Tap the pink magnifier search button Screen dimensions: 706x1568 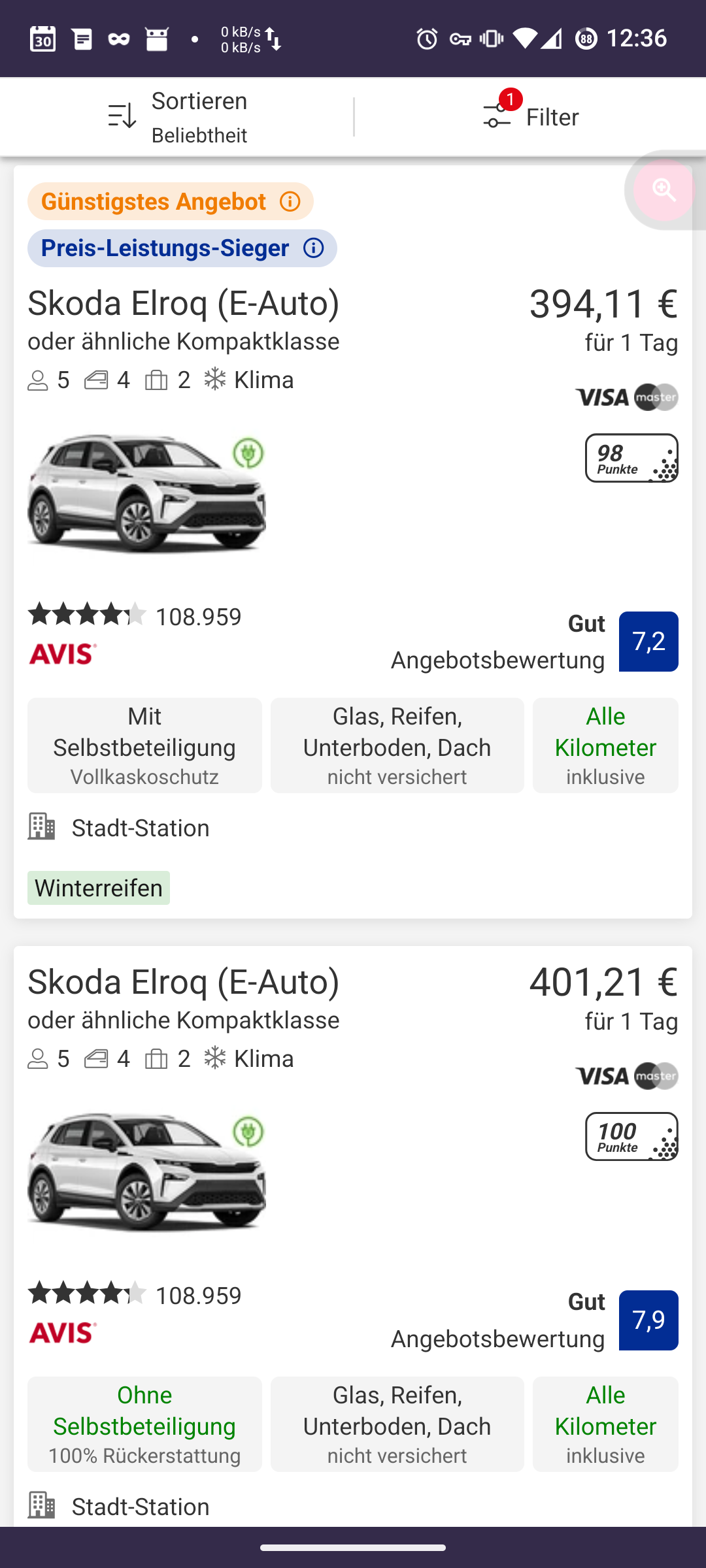pos(664,191)
